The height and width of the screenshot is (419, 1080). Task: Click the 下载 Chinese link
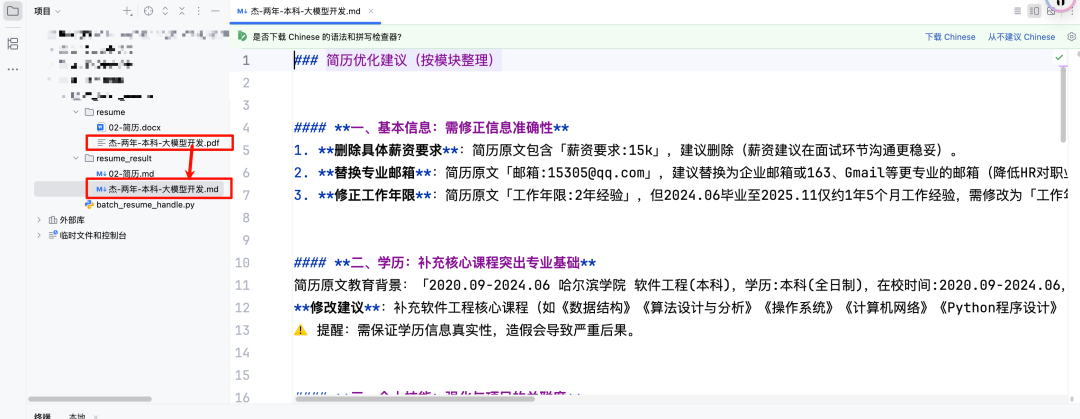point(950,37)
